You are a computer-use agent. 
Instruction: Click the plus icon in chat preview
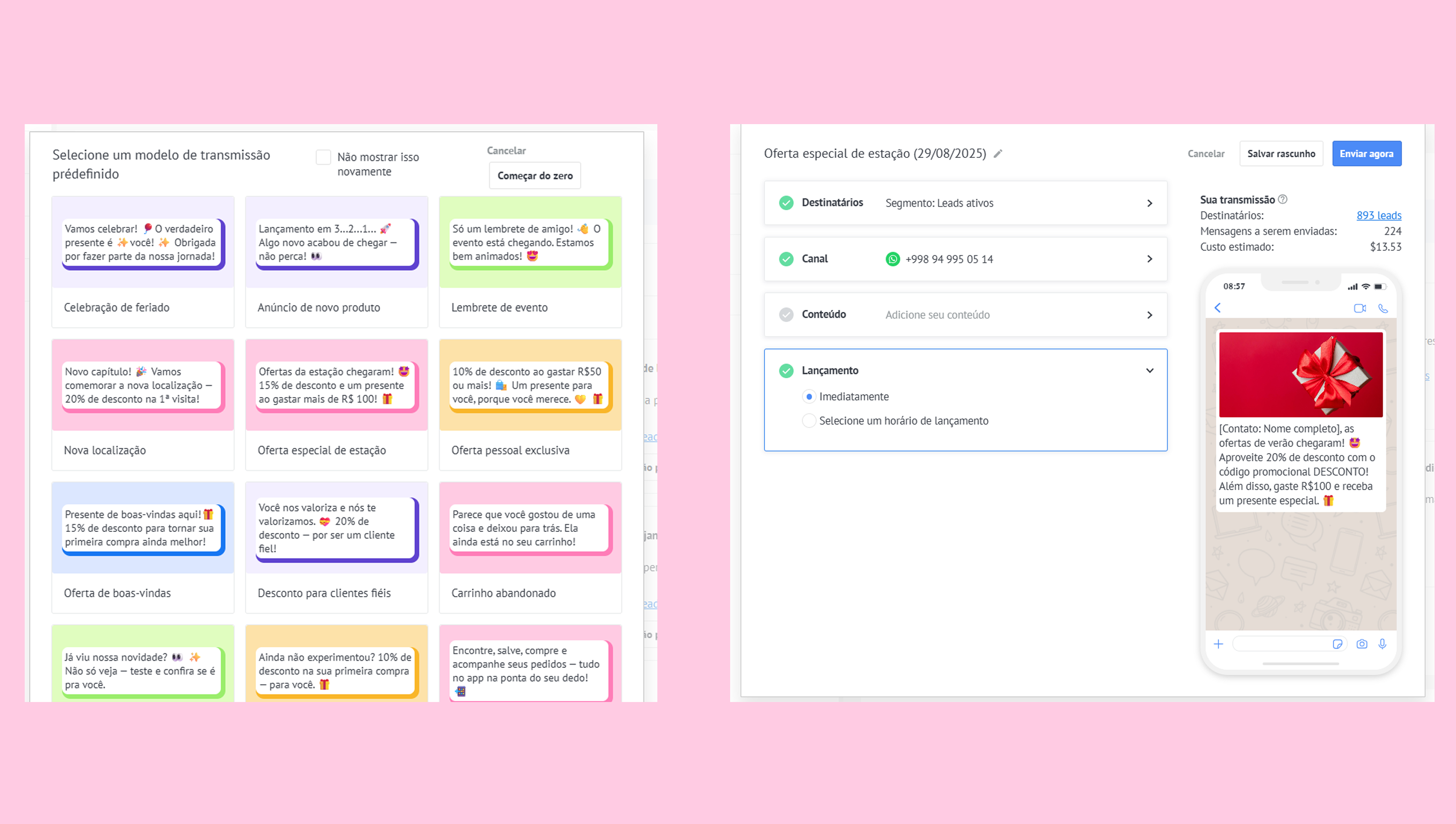click(1218, 644)
